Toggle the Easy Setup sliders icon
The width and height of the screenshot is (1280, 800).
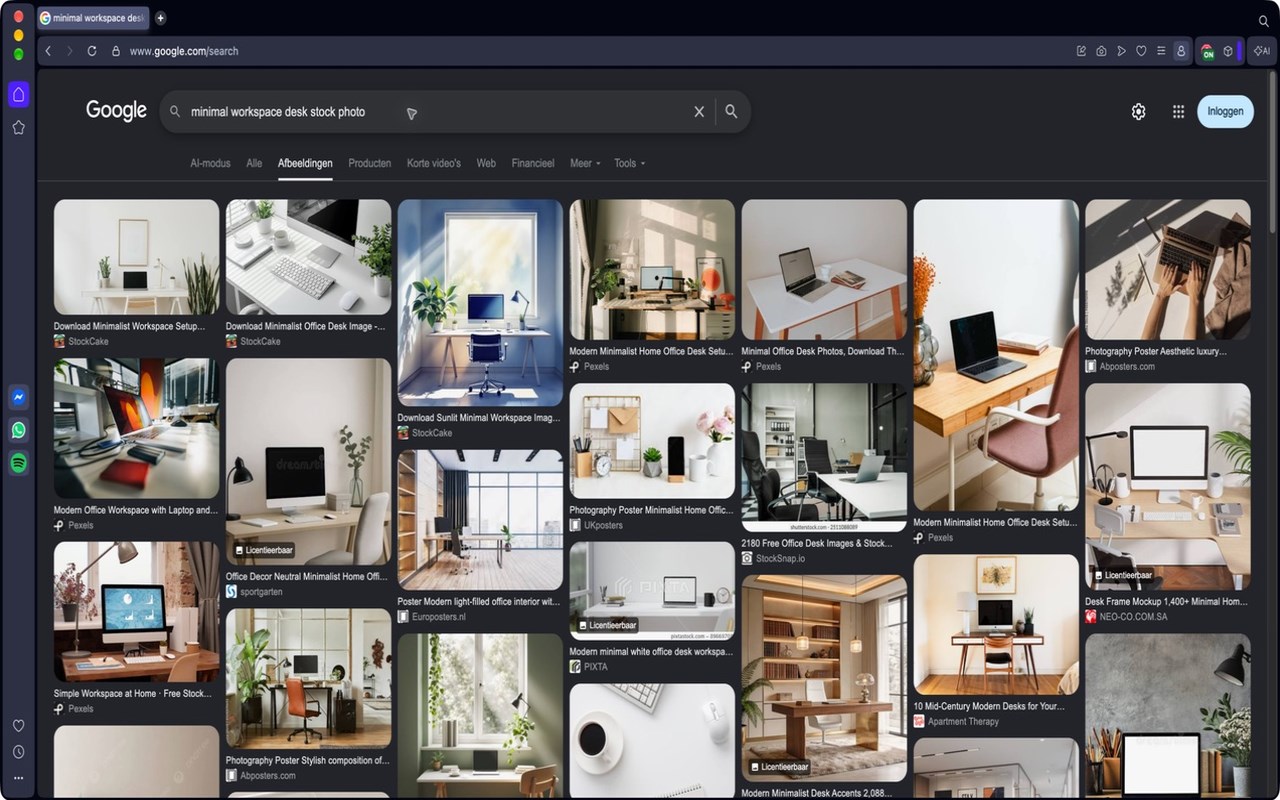(x=1161, y=51)
